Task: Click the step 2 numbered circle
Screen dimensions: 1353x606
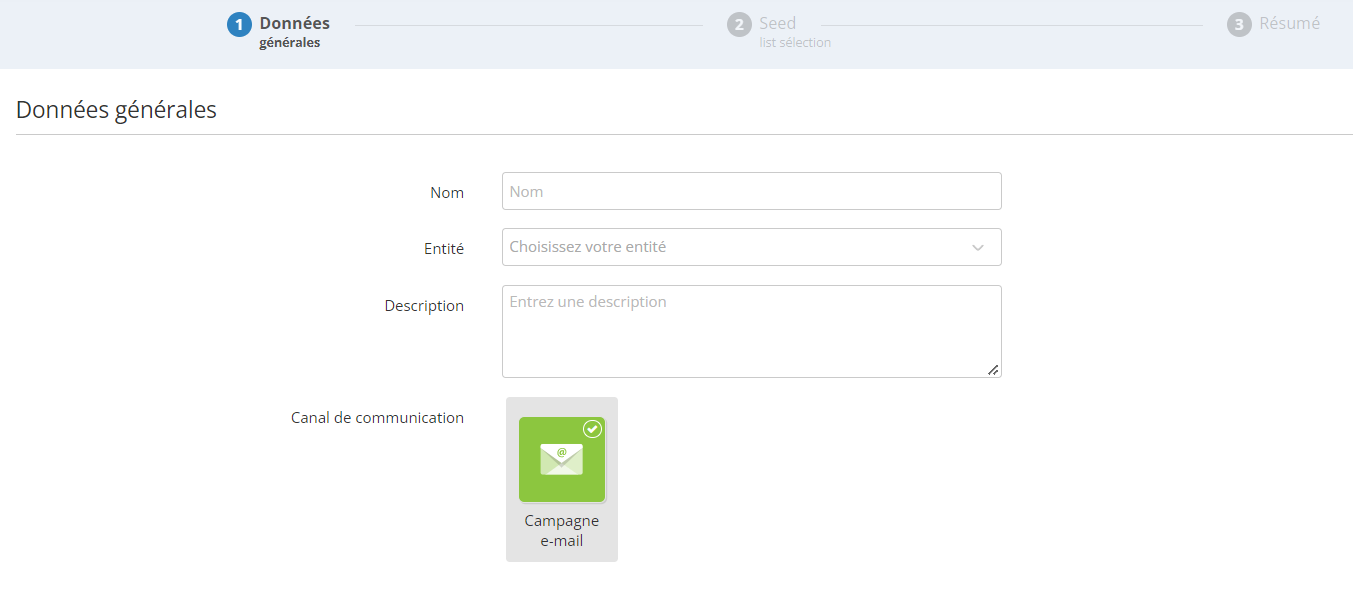Action: [x=739, y=25]
